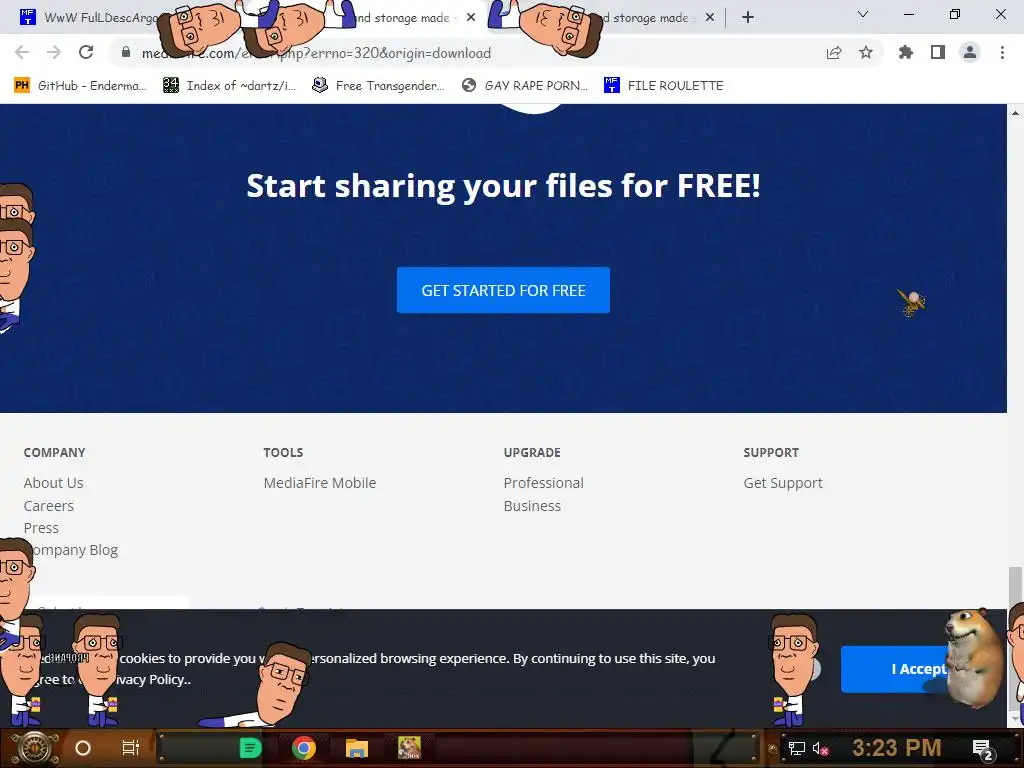The image size is (1024, 768).
Task: Open Index of ~dartz bookmark
Action: click(229, 86)
